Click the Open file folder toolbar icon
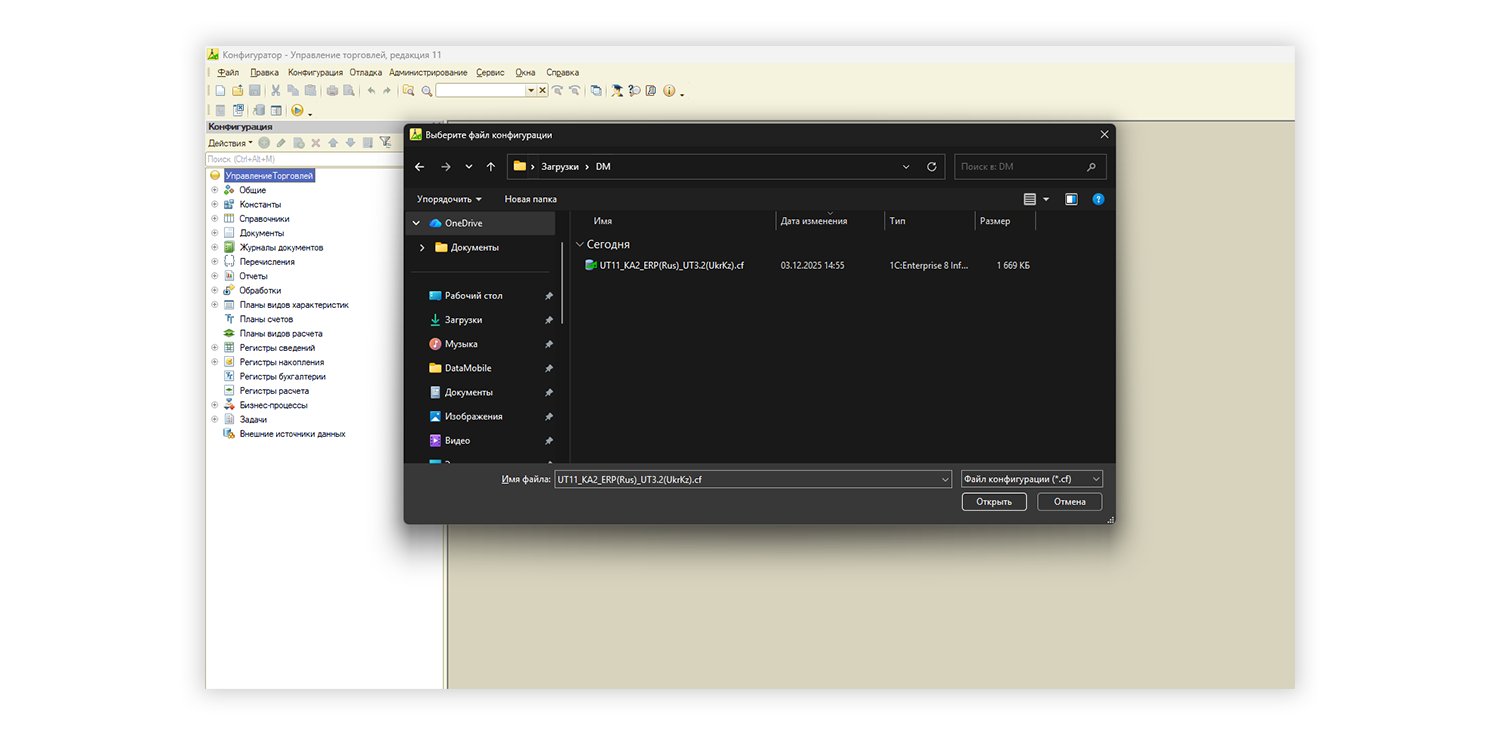Screen dimensions: 1500x750 238,91
